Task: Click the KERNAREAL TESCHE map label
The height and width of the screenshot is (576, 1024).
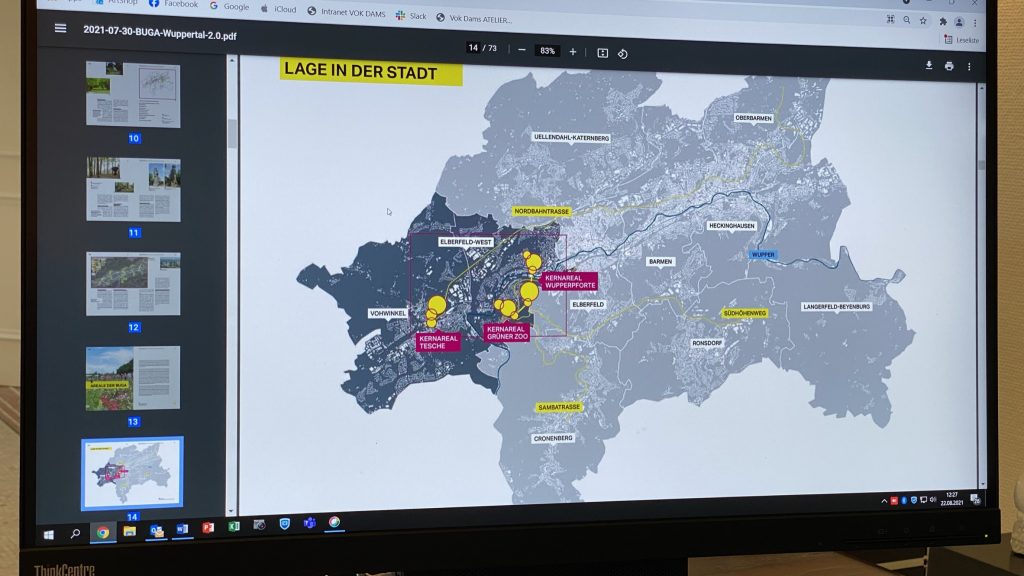Action: pyautogui.click(x=438, y=342)
